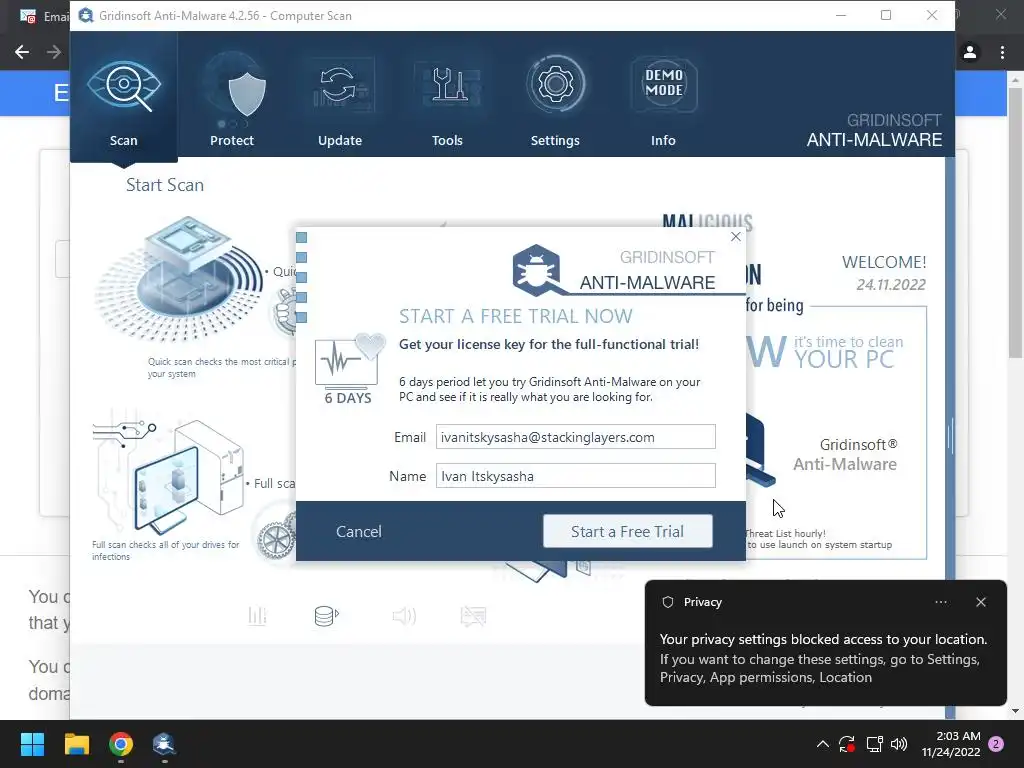Viewport: 1024px width, 768px height.
Task: Open the Settings tab
Action: (555, 98)
